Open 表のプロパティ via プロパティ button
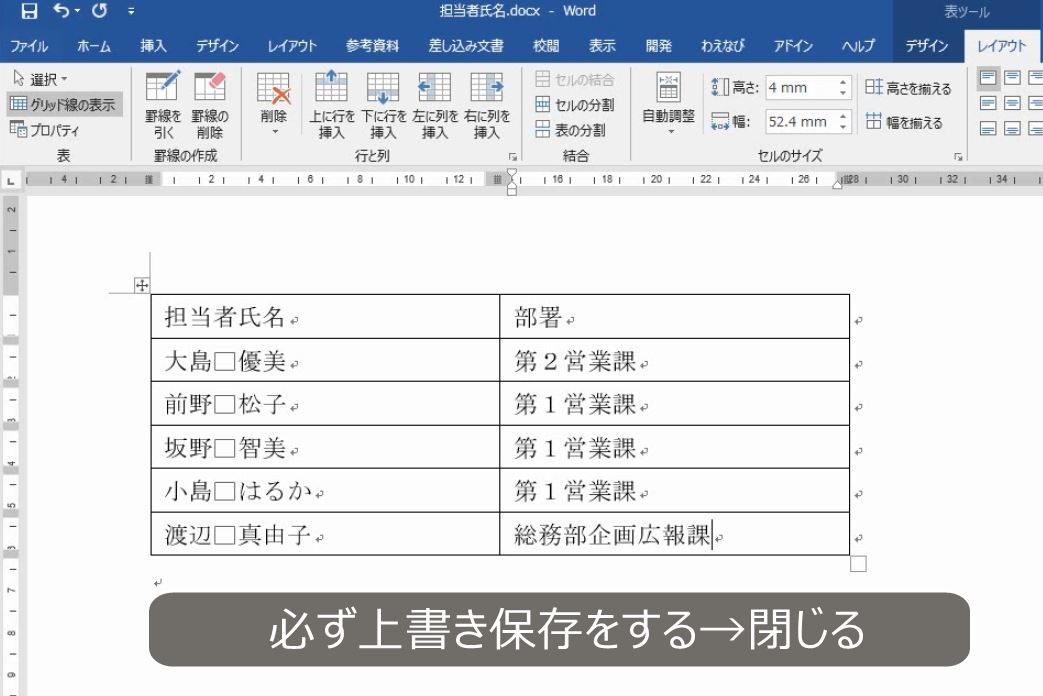Viewport: 1043px width, 696px height. coord(52,128)
